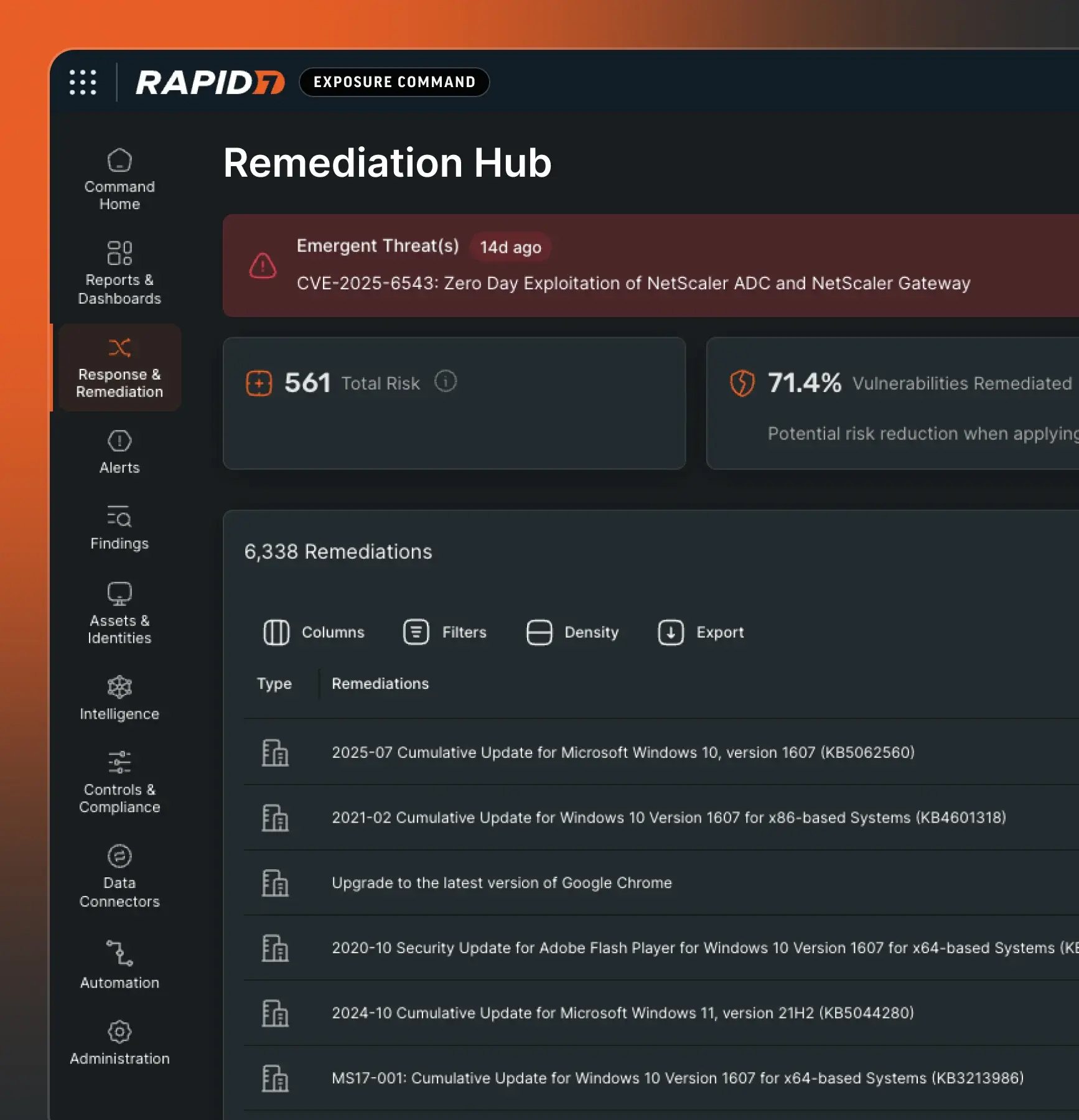Image resolution: width=1079 pixels, height=1120 pixels.
Task: Open Data Connectors
Action: point(119,877)
